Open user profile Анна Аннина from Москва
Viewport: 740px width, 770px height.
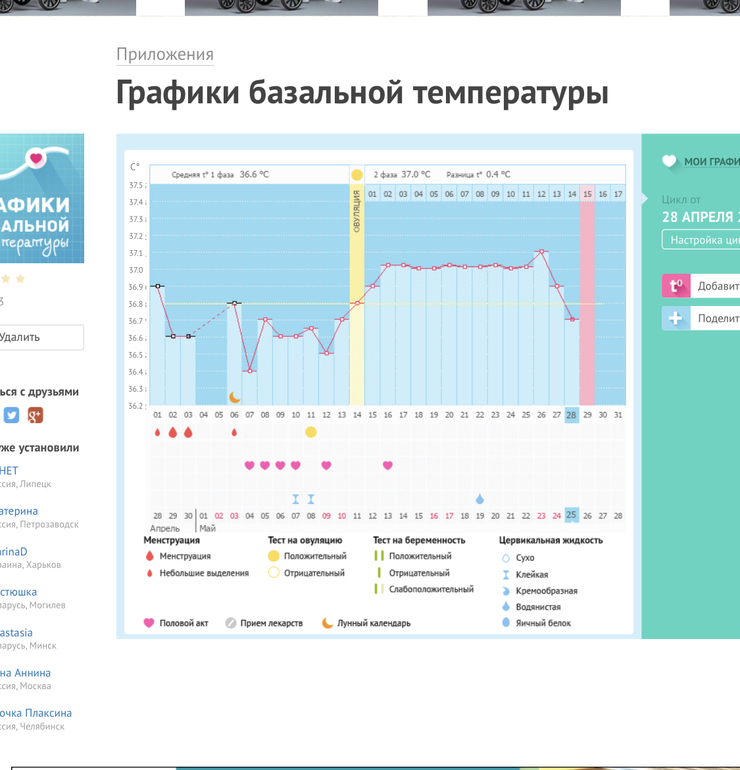click(25, 673)
